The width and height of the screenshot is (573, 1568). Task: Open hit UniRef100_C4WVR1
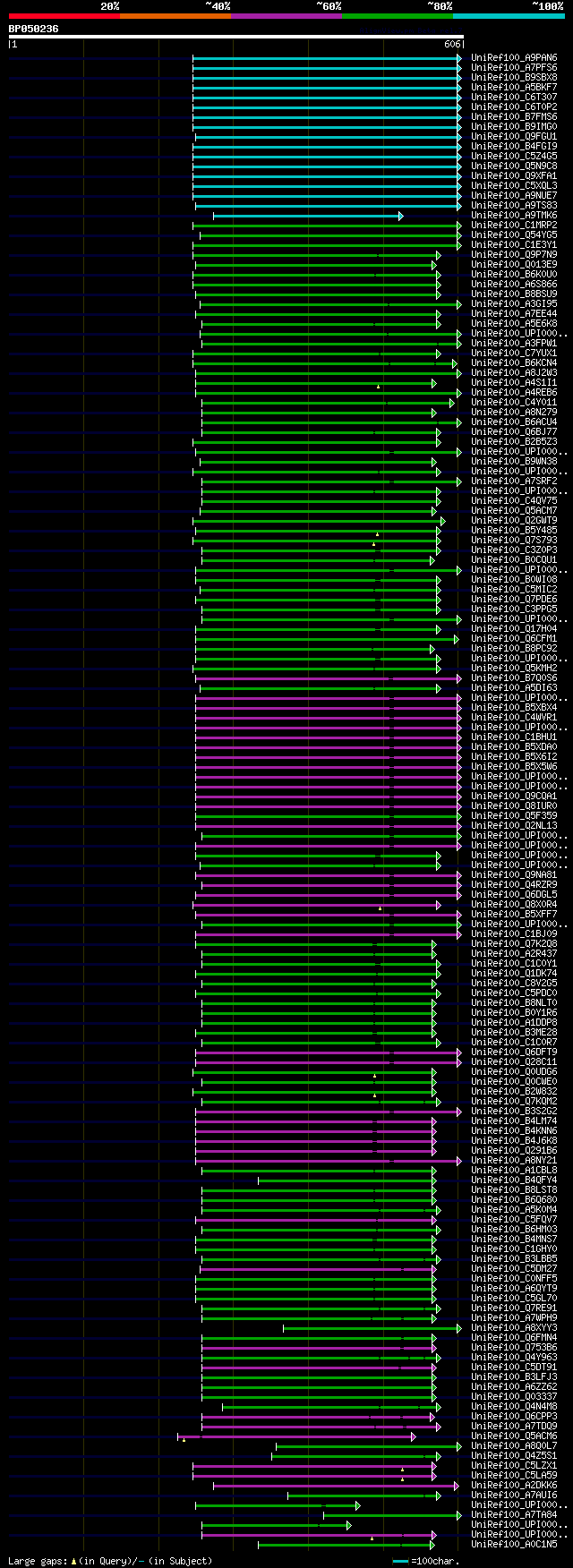514,717
